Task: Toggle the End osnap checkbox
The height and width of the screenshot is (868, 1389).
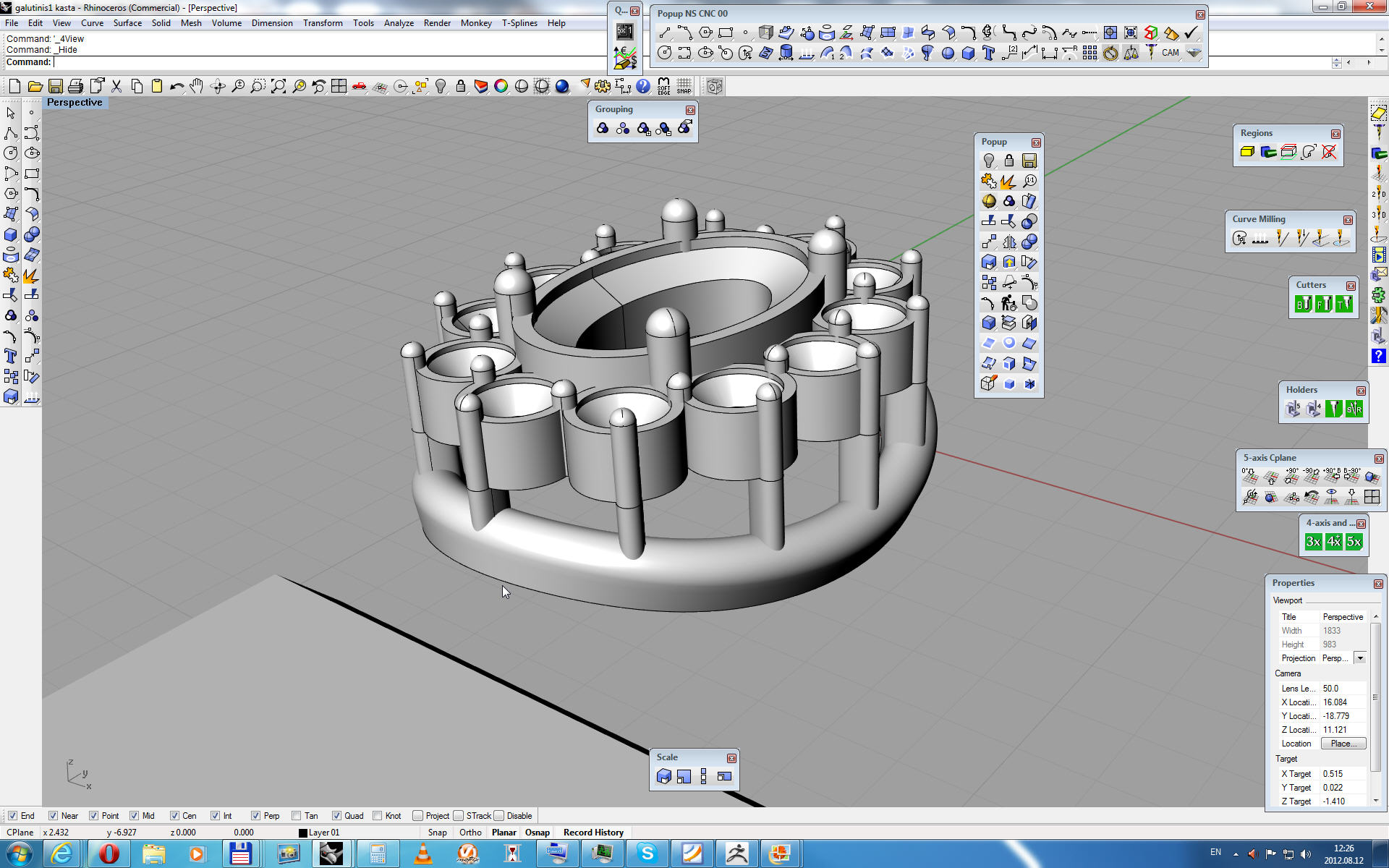Action: [x=12, y=816]
